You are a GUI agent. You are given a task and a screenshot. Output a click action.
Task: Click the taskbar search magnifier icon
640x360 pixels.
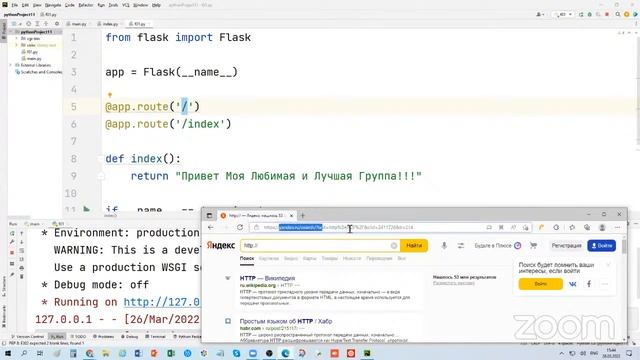(x=24, y=353)
